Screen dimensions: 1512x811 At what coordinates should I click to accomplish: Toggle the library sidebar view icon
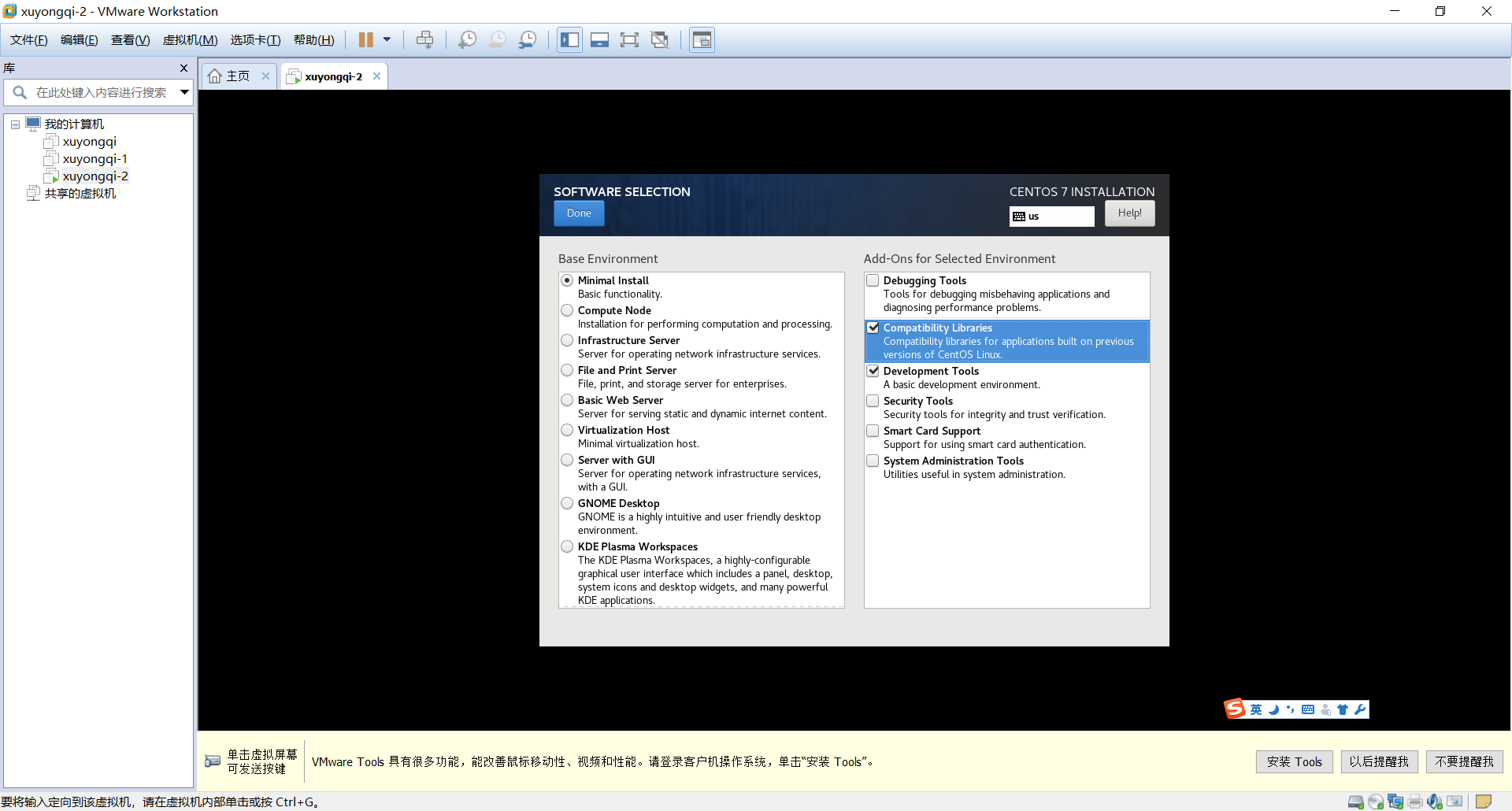[569, 39]
